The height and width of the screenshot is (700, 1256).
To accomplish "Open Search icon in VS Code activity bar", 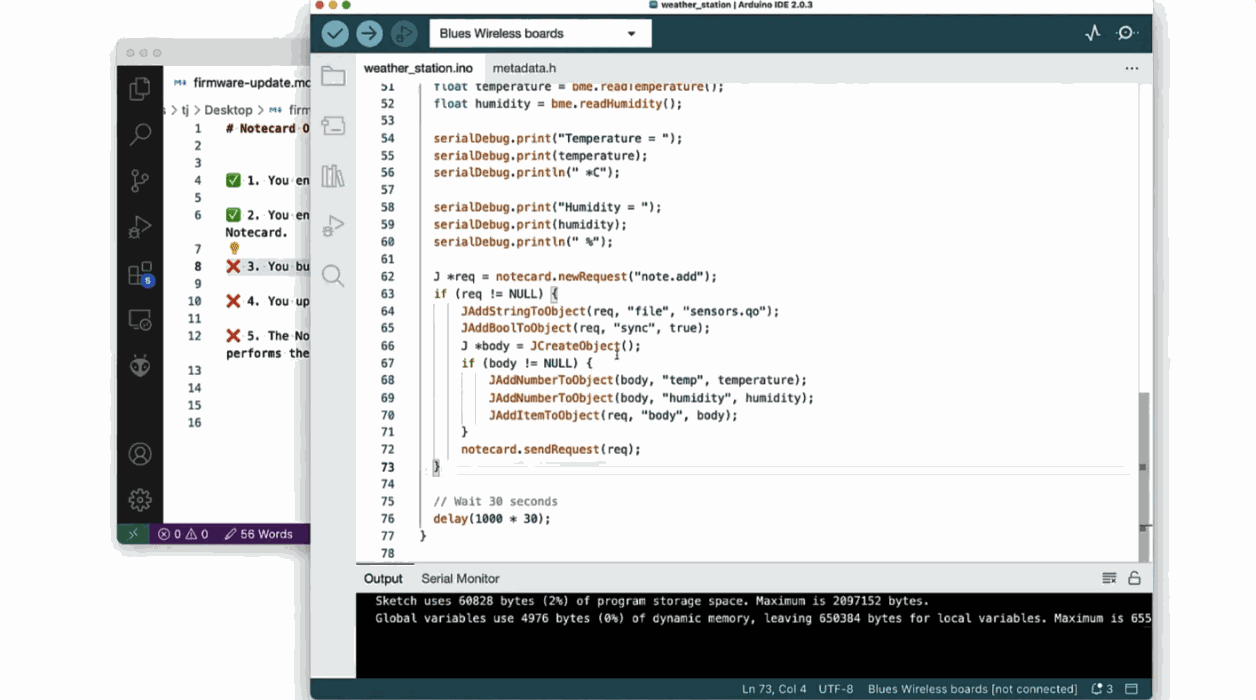I will coord(140,134).
